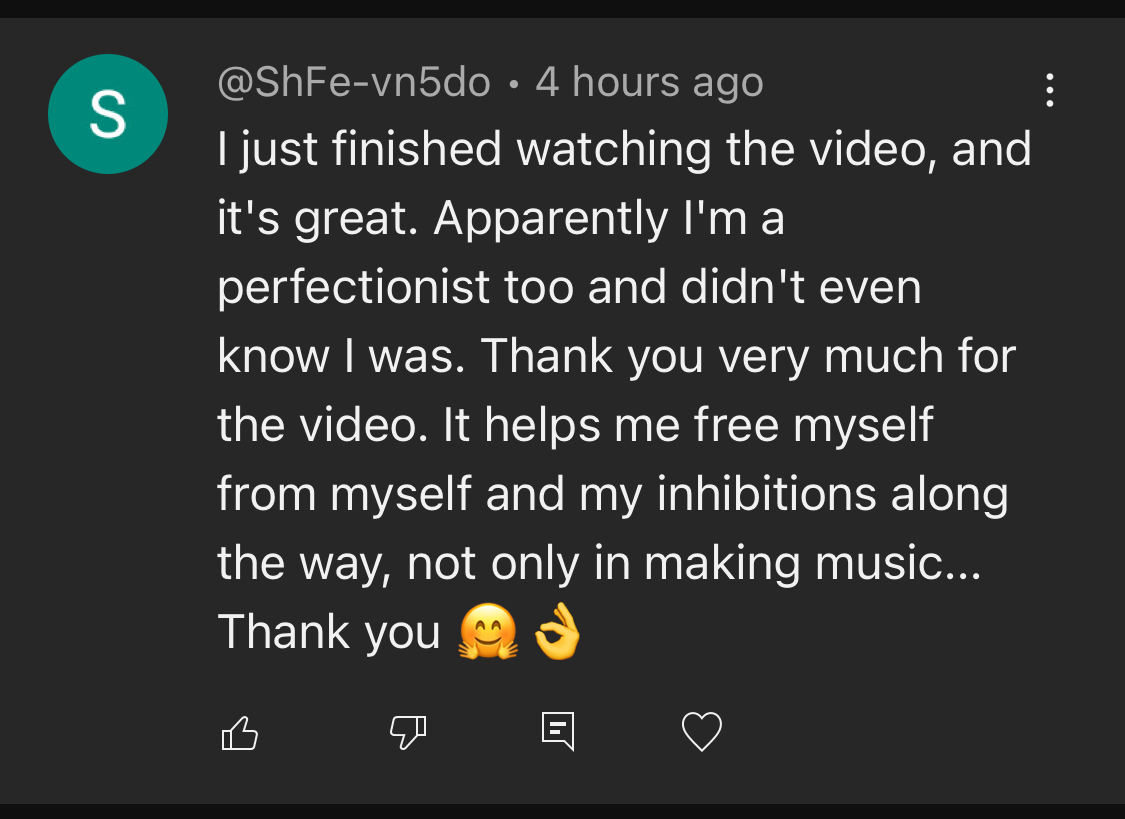Open the @ShFe-vn5do channel link

pos(354,82)
